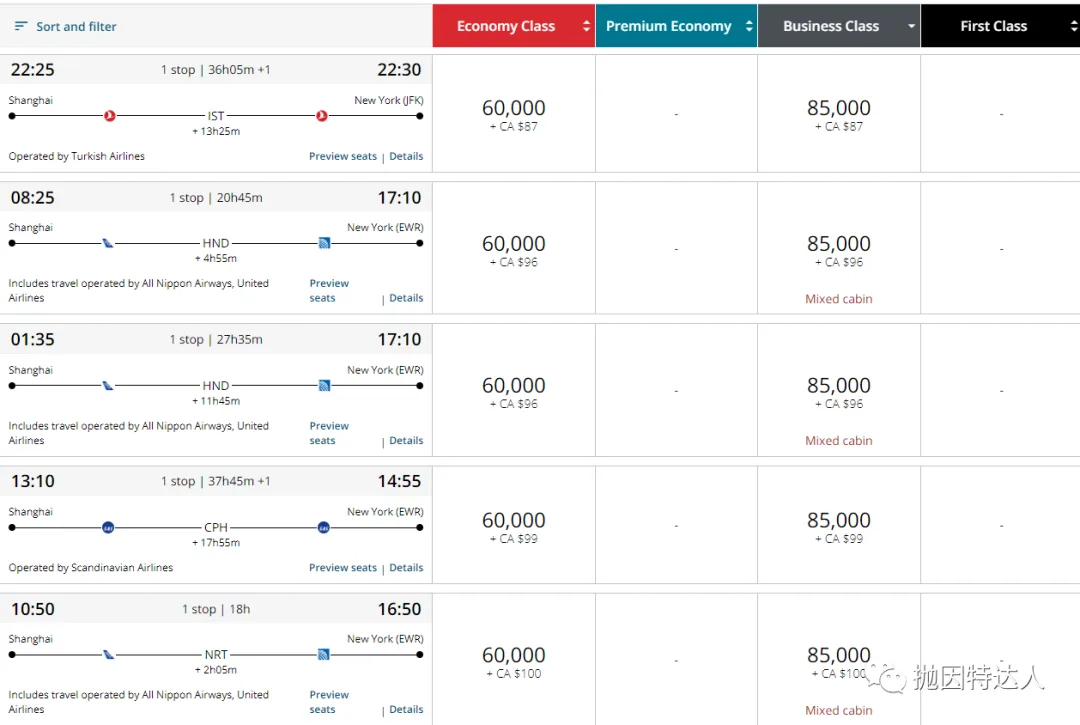This screenshot has height=725, width=1080.
Task: Open Details for Turkish Airlines flight
Action: (406, 157)
